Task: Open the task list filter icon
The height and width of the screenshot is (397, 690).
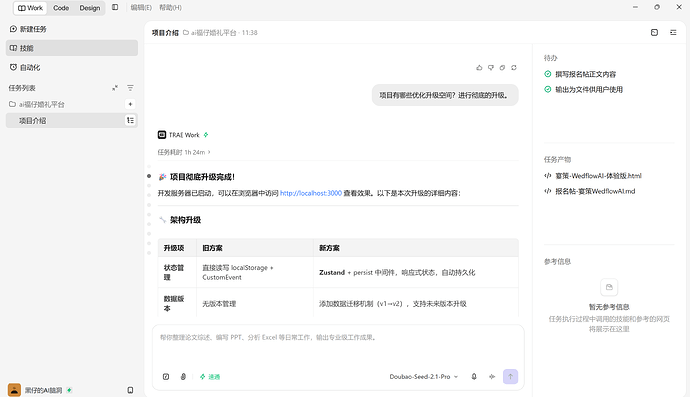Action: (x=130, y=88)
